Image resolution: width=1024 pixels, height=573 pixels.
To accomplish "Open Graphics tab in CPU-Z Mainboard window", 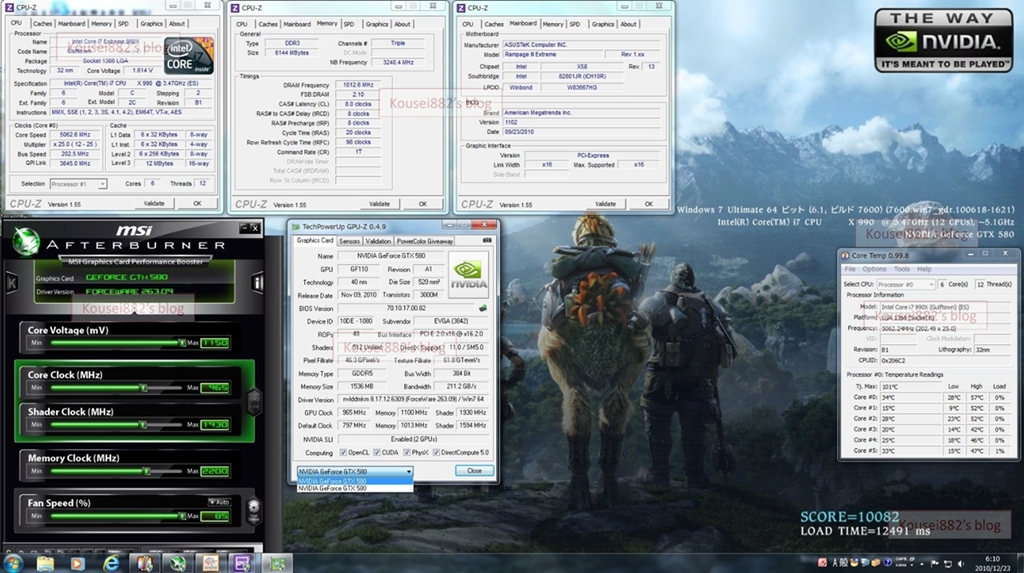I will tap(603, 24).
